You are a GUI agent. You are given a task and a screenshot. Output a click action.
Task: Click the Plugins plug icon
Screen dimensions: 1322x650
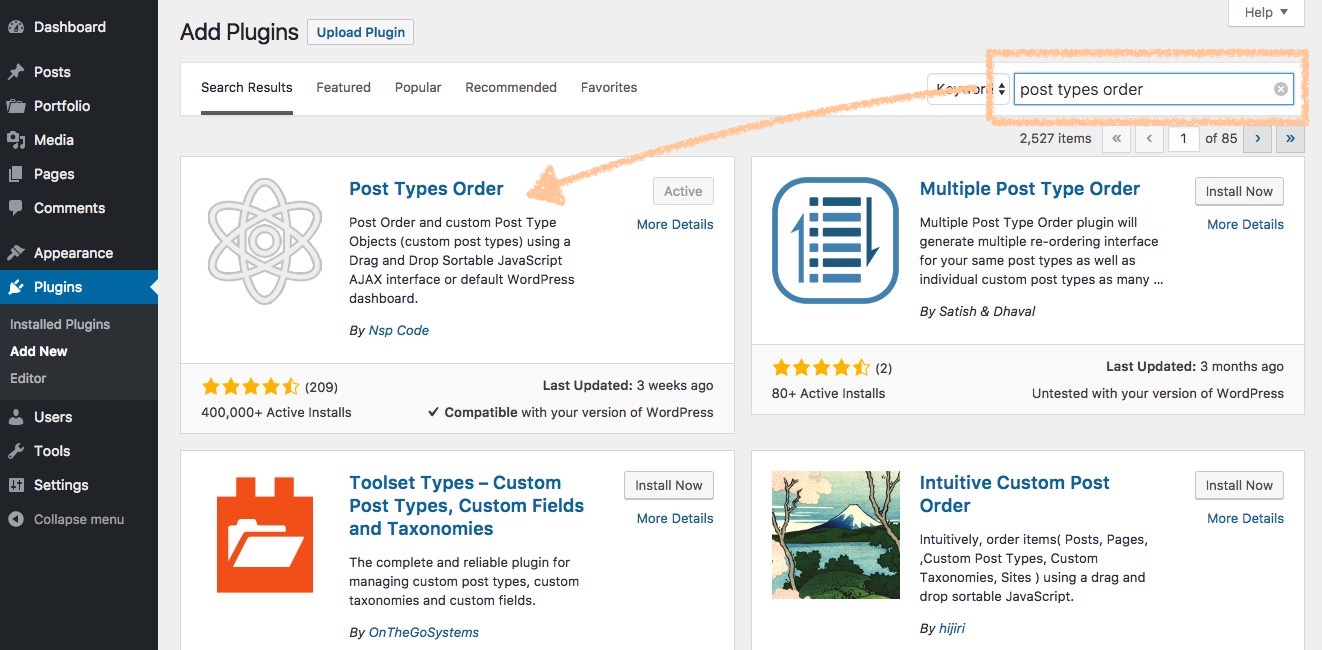pyautogui.click(x=16, y=287)
